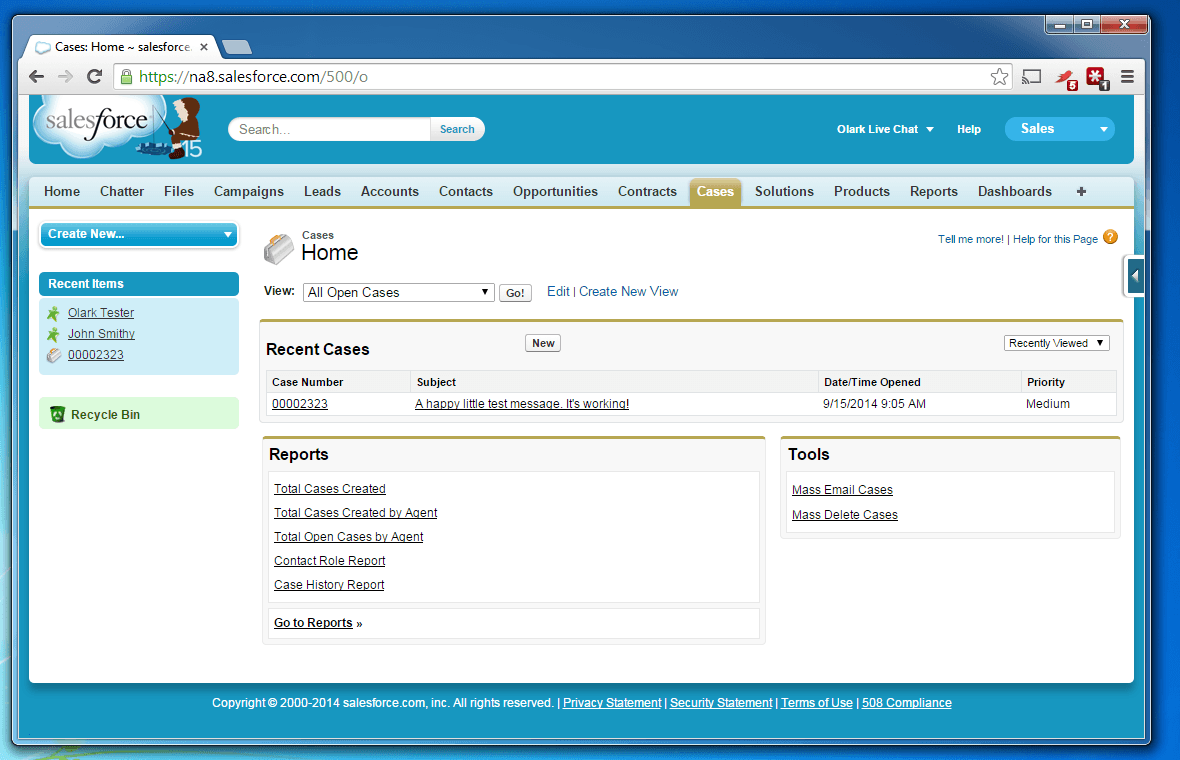Click the Mass Email Cases link
The width and height of the screenshot is (1180, 760).
tap(842, 490)
